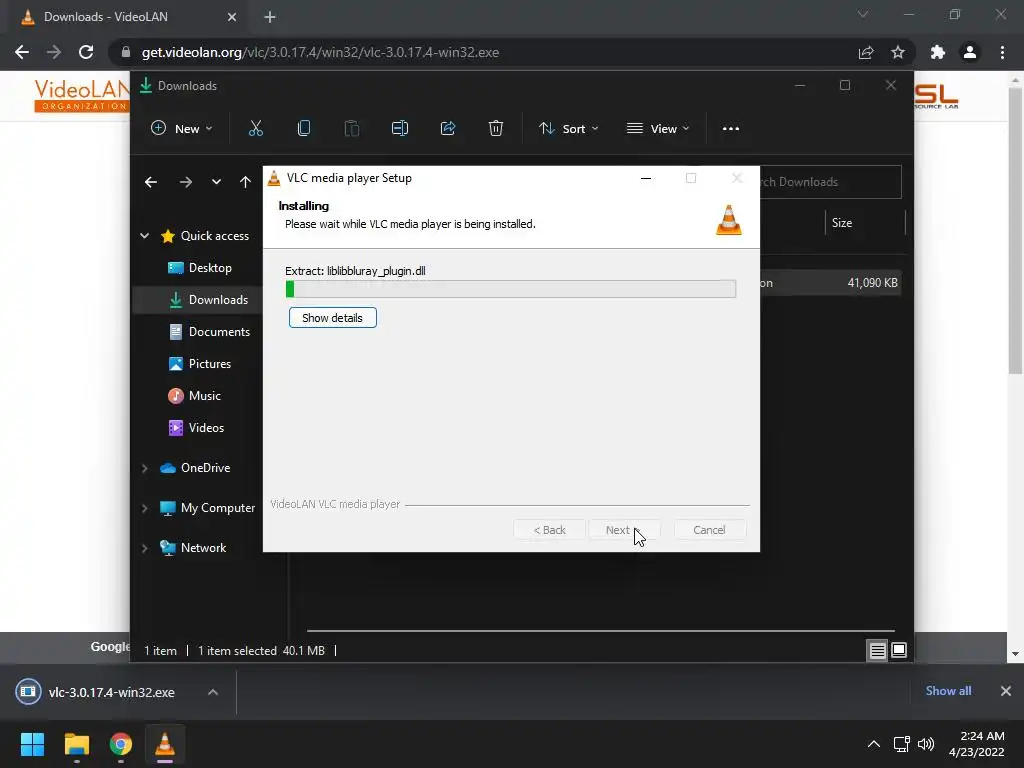
Task: Click Show details in VLC Setup
Action: (332, 318)
